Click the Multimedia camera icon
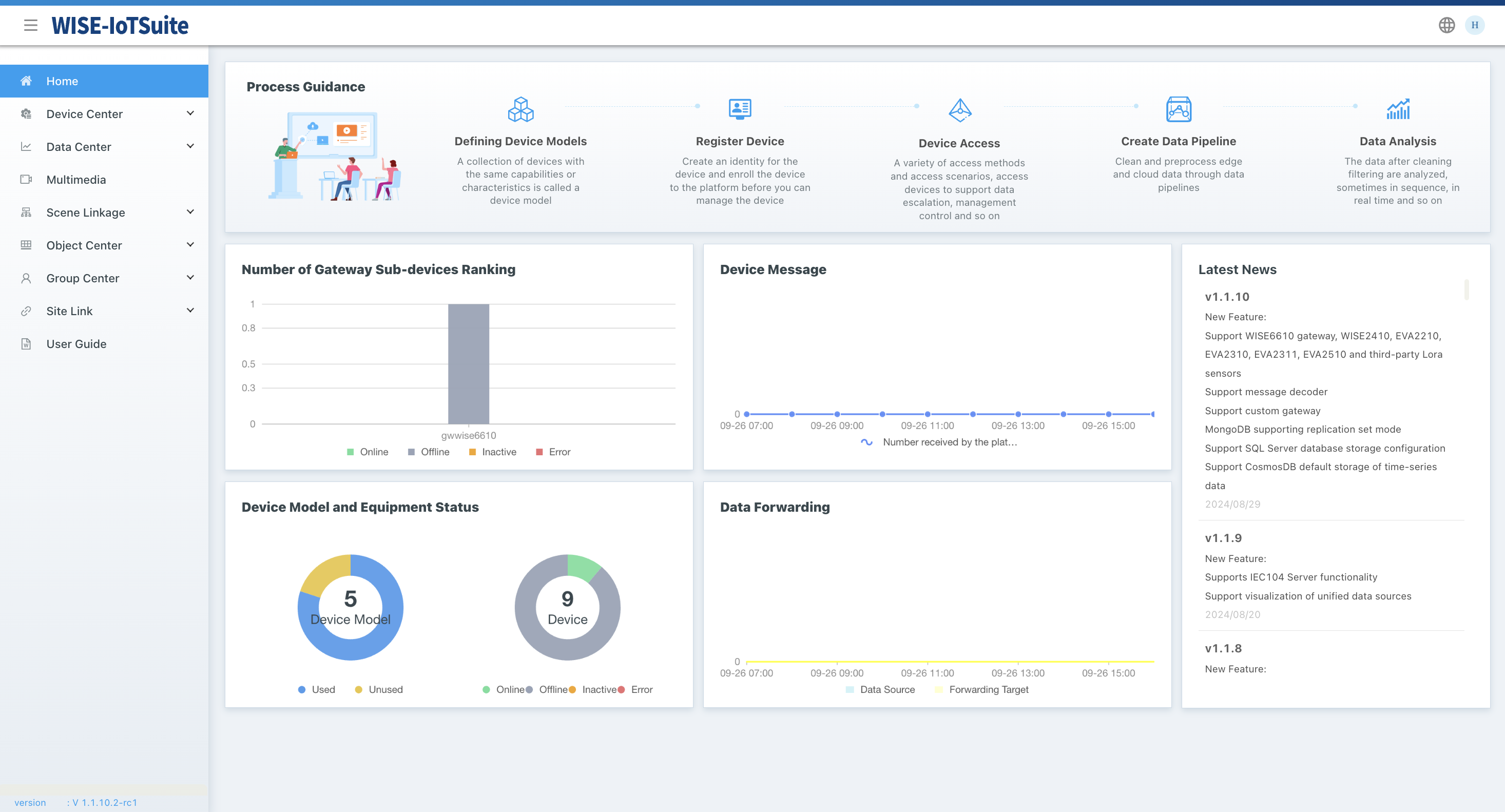Screen dimensions: 1505x812 [26, 179]
